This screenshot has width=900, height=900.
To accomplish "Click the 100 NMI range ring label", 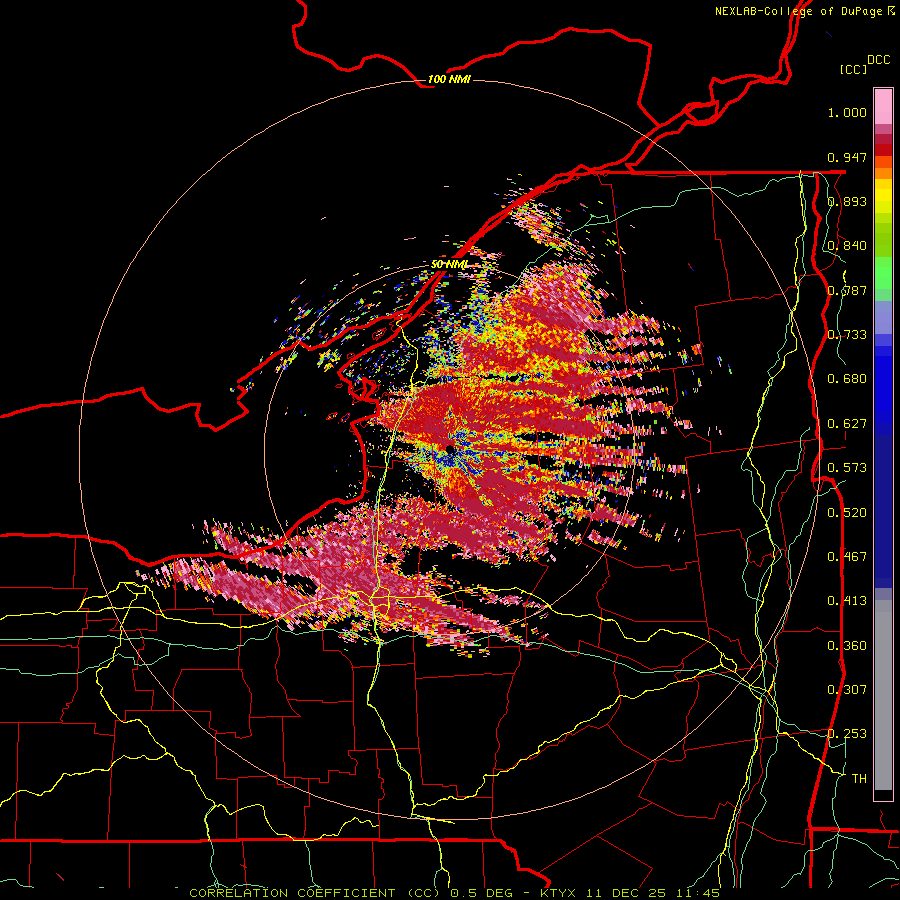I will (449, 79).
